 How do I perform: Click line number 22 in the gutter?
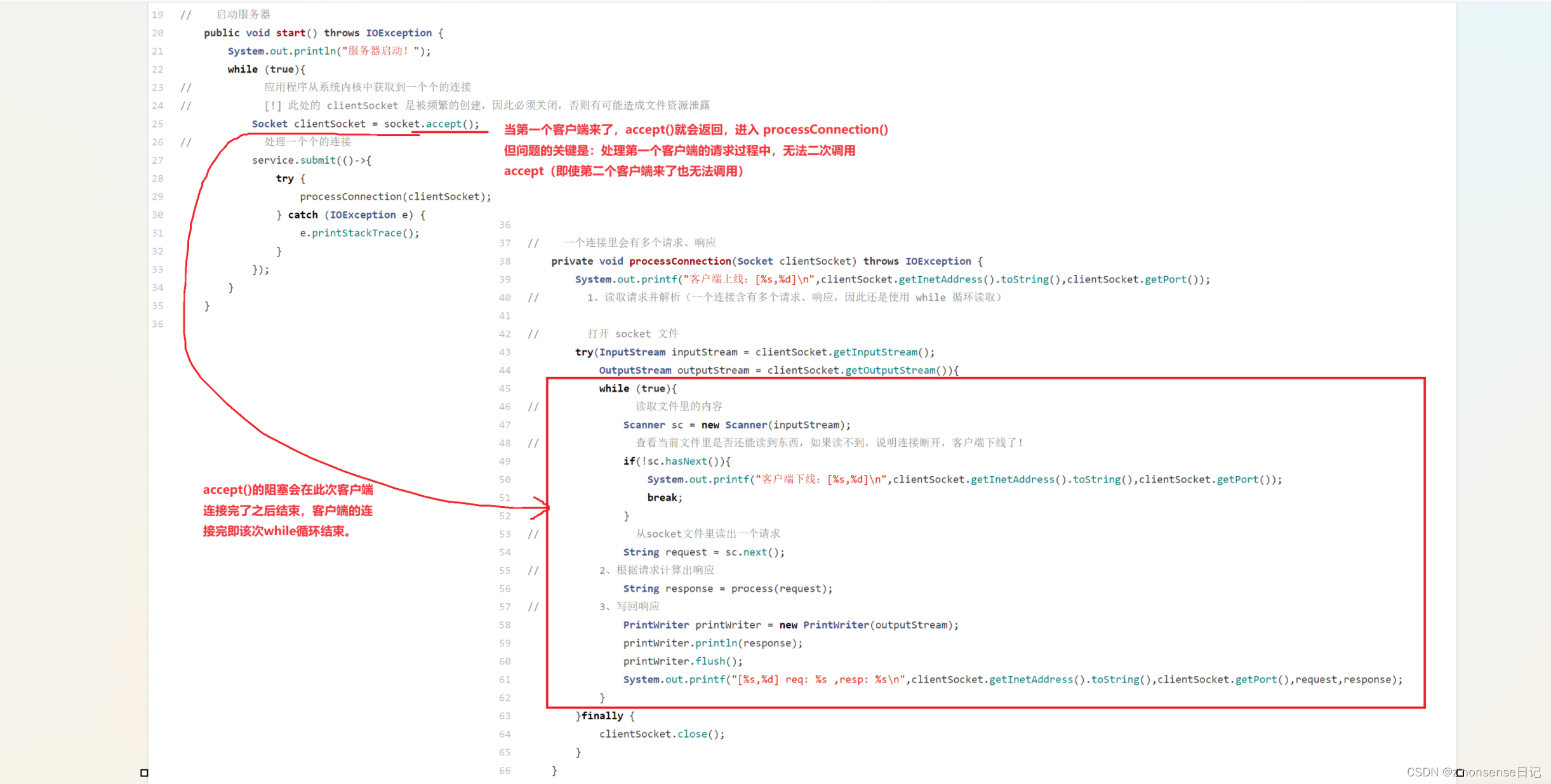157,69
